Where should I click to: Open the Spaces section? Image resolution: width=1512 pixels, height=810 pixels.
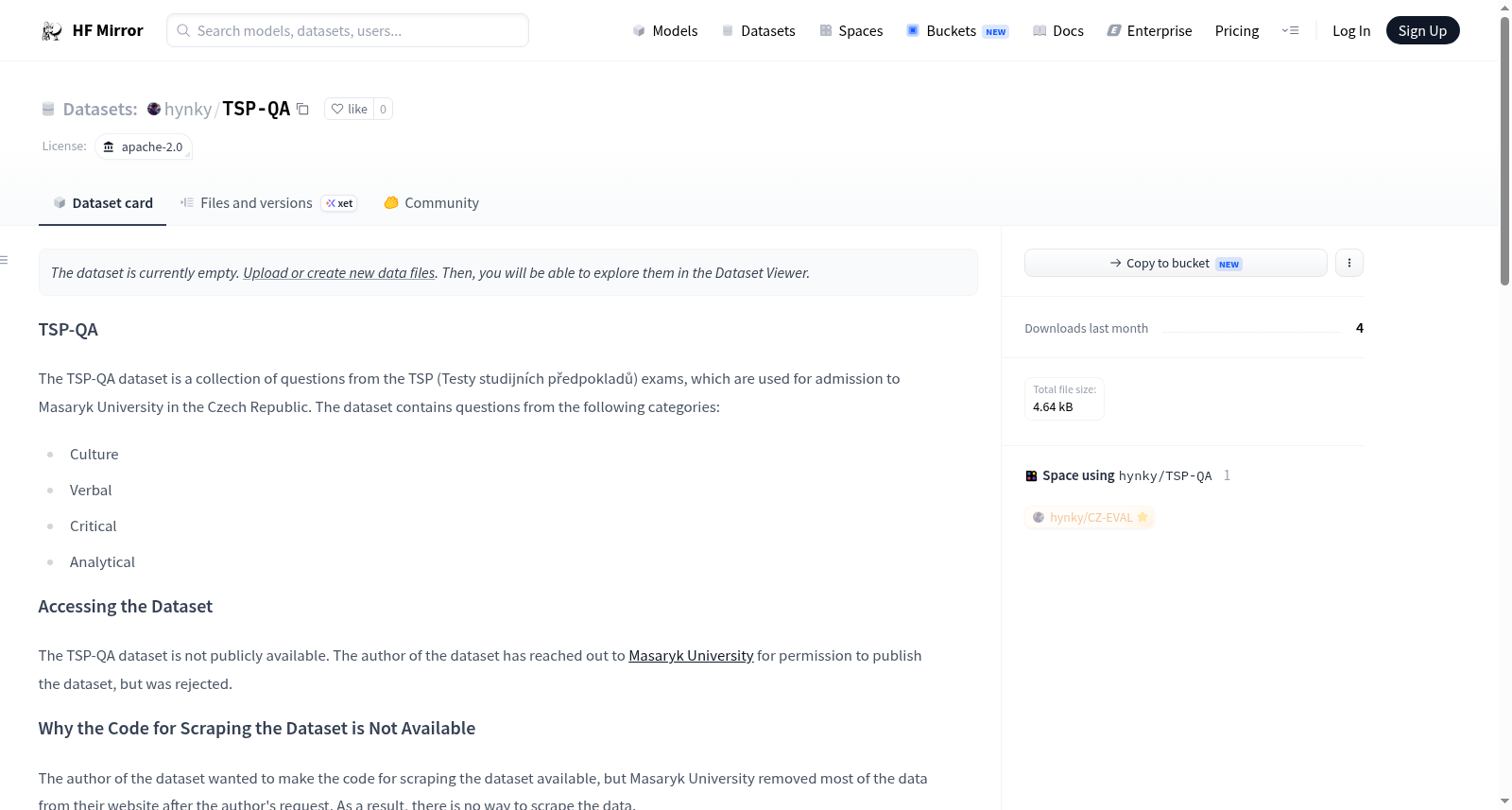(x=851, y=31)
